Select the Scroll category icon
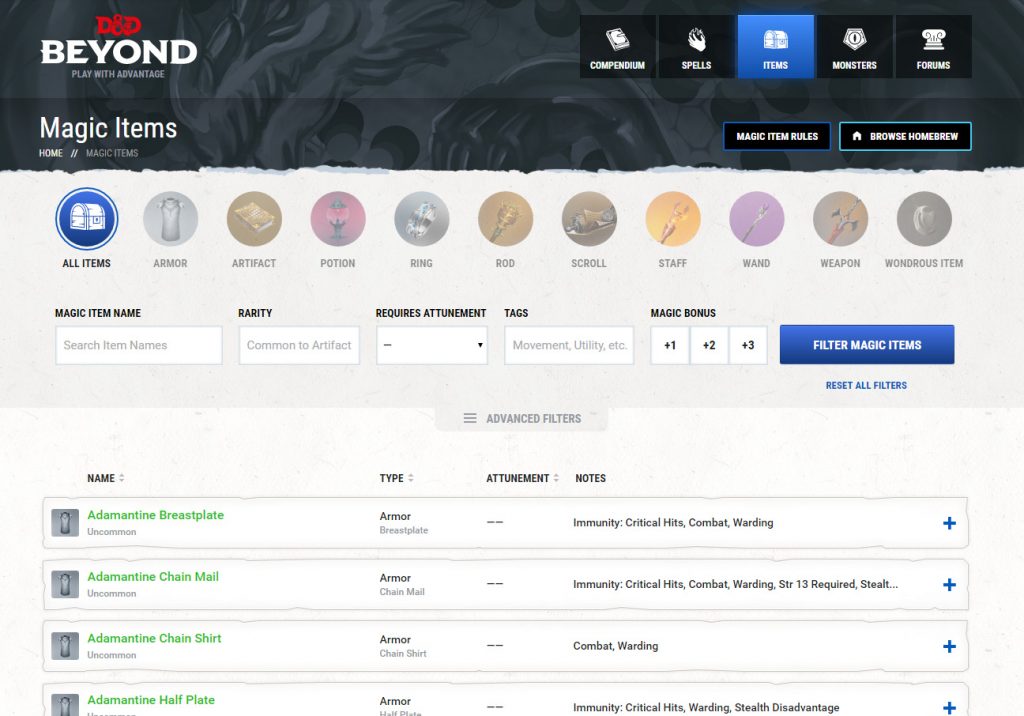Viewport: 1024px width, 716px height. click(589, 220)
